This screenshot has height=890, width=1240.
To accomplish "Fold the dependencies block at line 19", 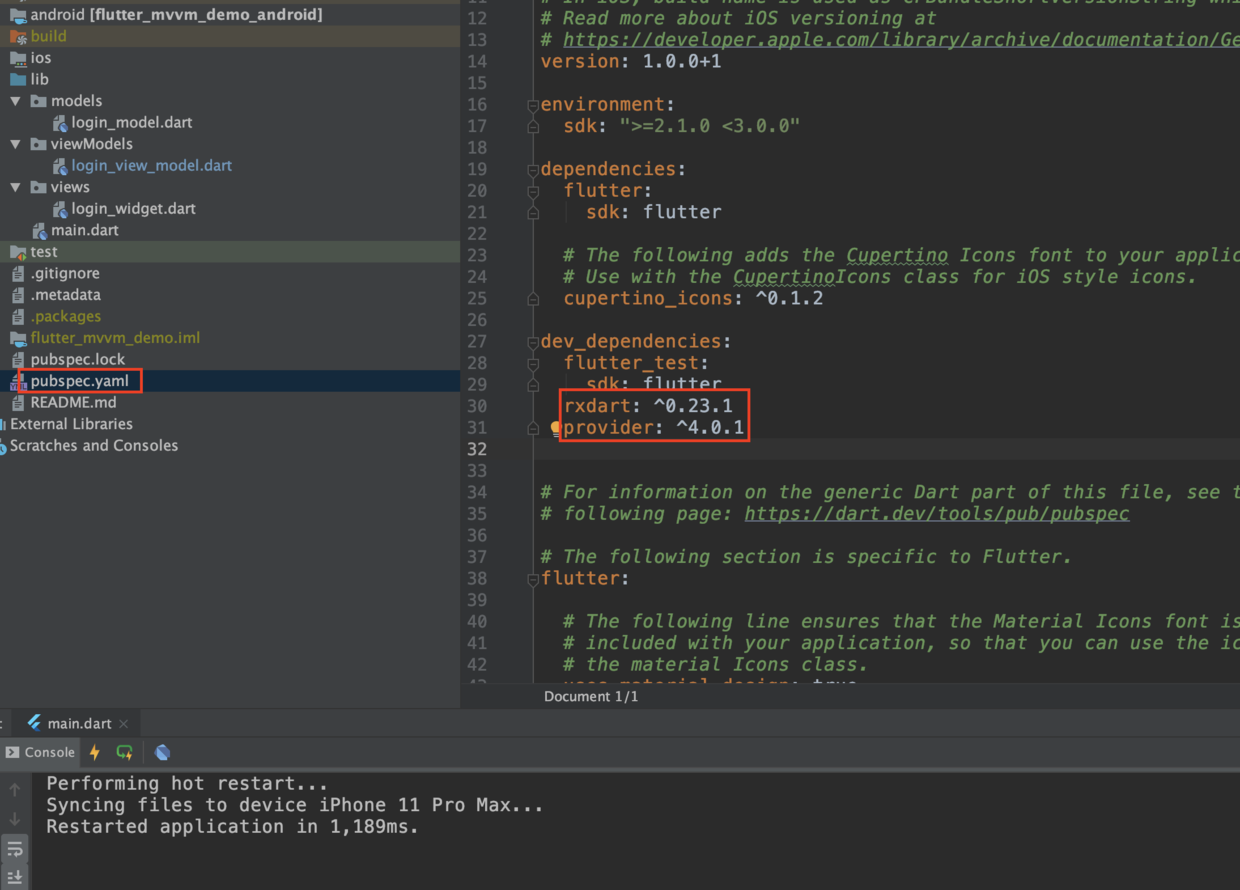I will (x=533, y=170).
